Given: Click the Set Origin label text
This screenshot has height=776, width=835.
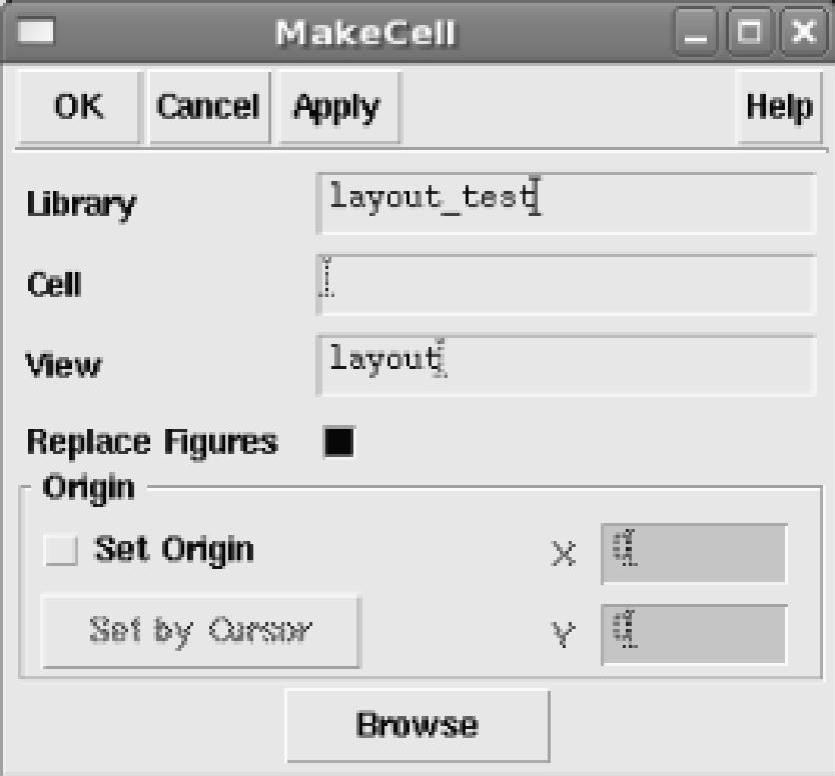Looking at the screenshot, I should pos(174,550).
